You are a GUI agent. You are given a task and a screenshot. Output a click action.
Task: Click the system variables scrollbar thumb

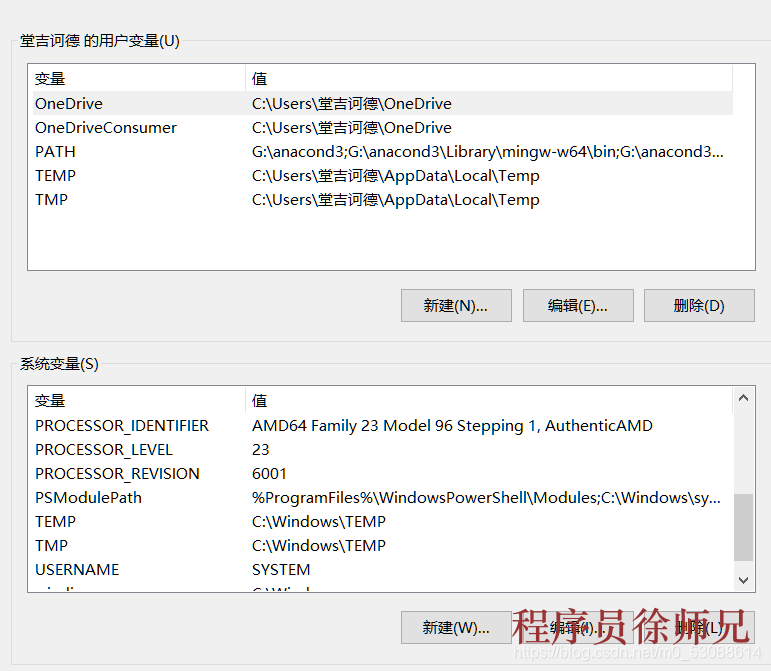[x=744, y=527]
